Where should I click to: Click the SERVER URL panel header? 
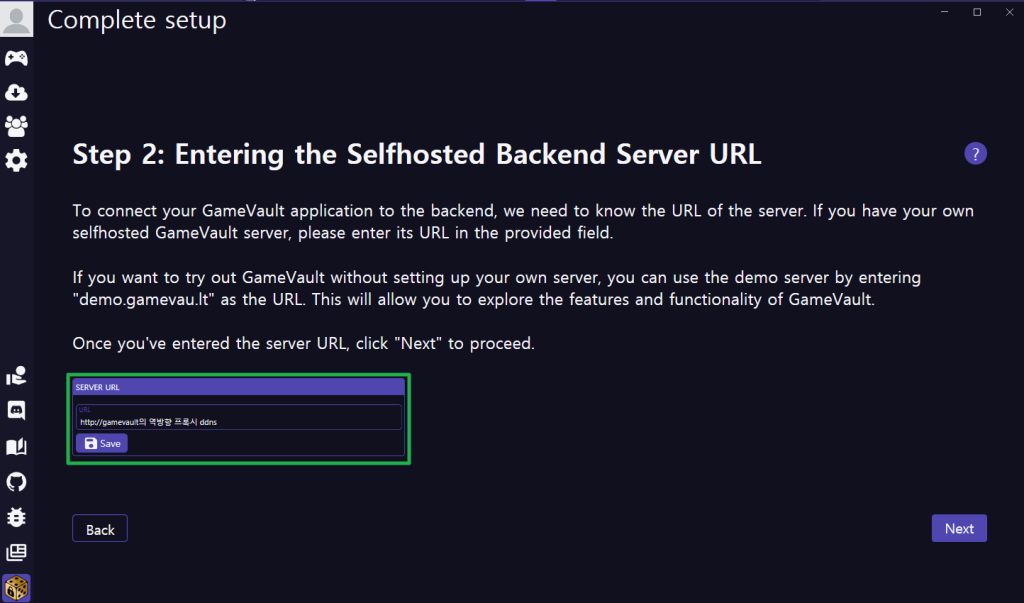[238, 386]
